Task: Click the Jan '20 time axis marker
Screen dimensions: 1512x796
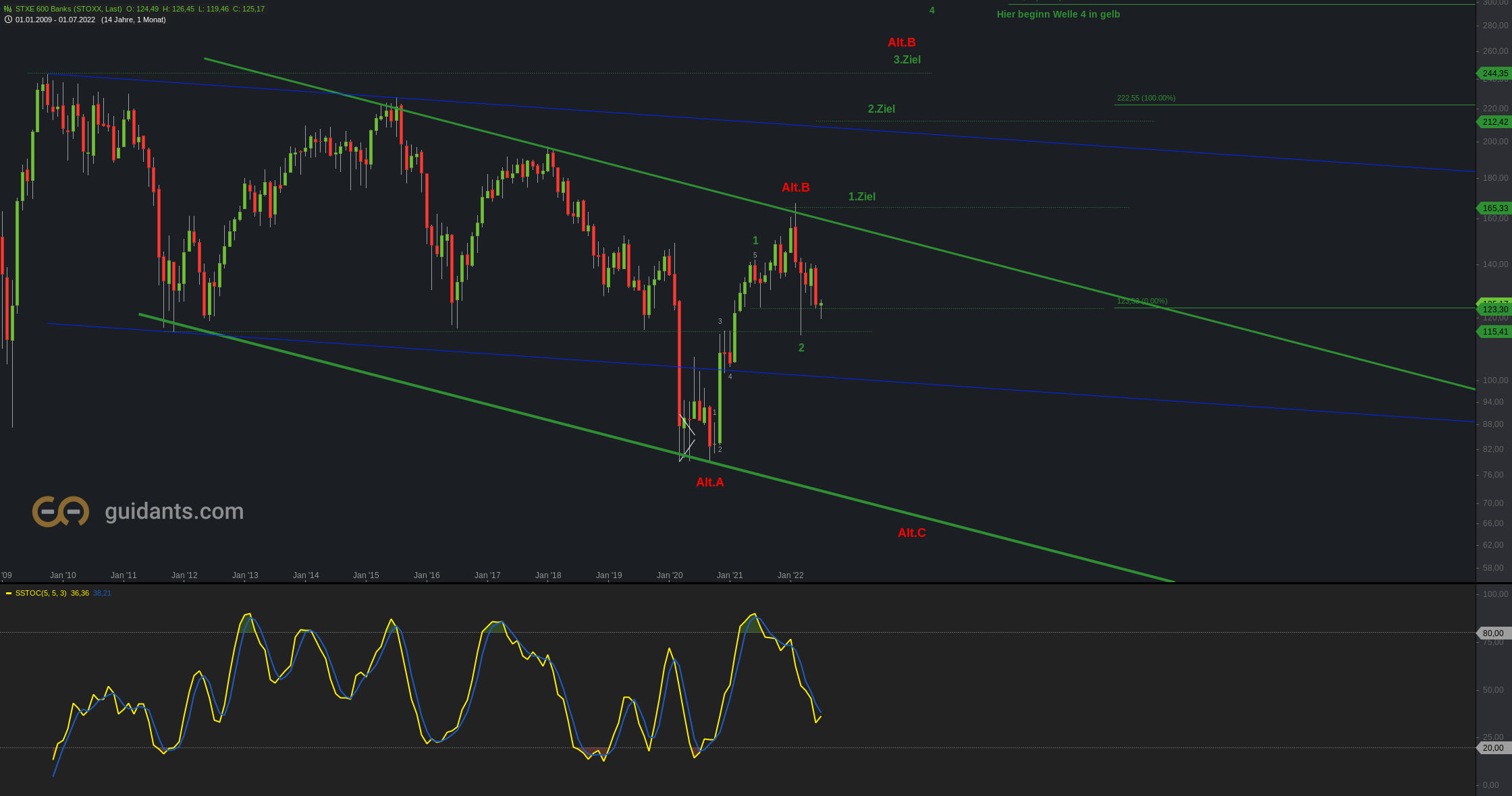Action: (x=670, y=575)
